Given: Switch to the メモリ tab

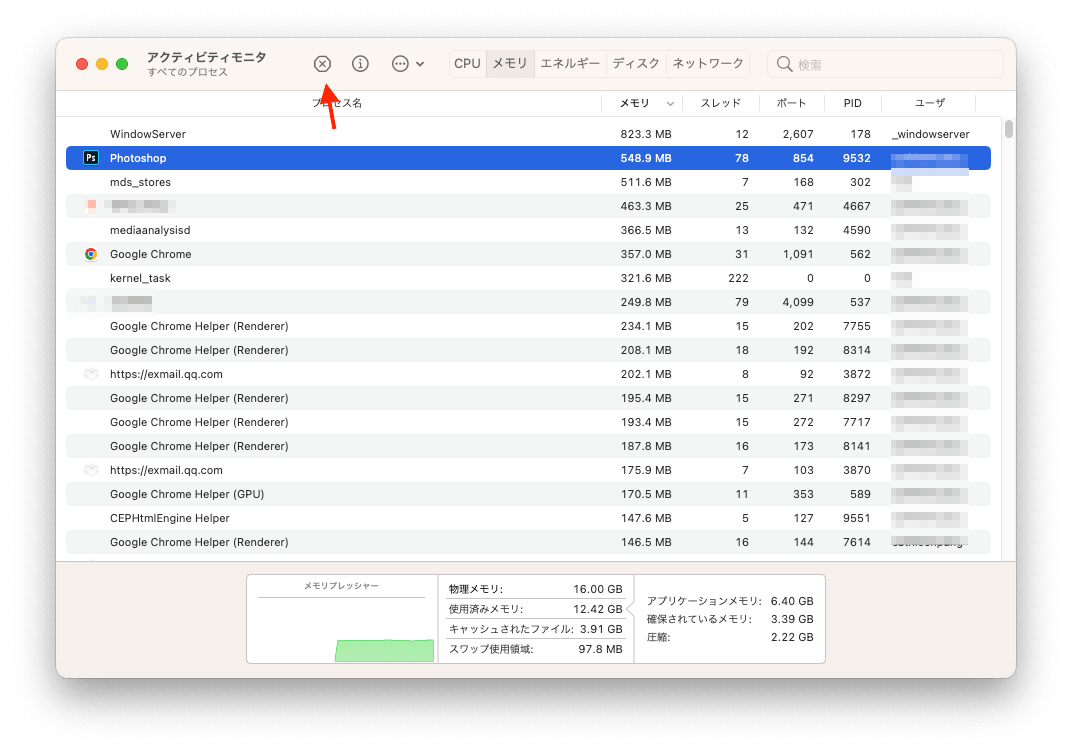Looking at the screenshot, I should click(x=510, y=64).
